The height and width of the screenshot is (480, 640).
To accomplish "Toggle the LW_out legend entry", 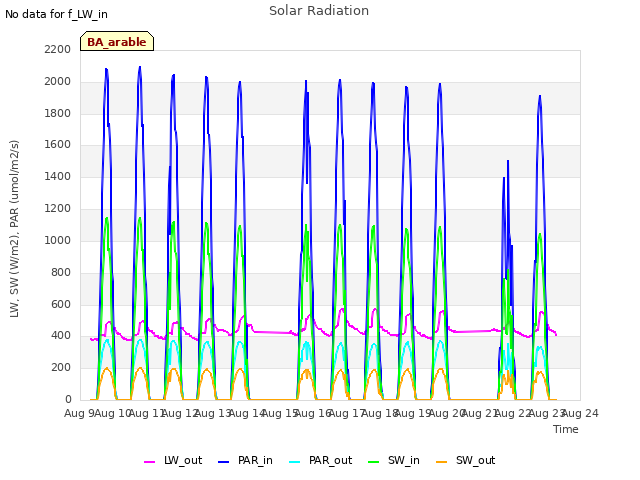I will [x=173, y=460].
